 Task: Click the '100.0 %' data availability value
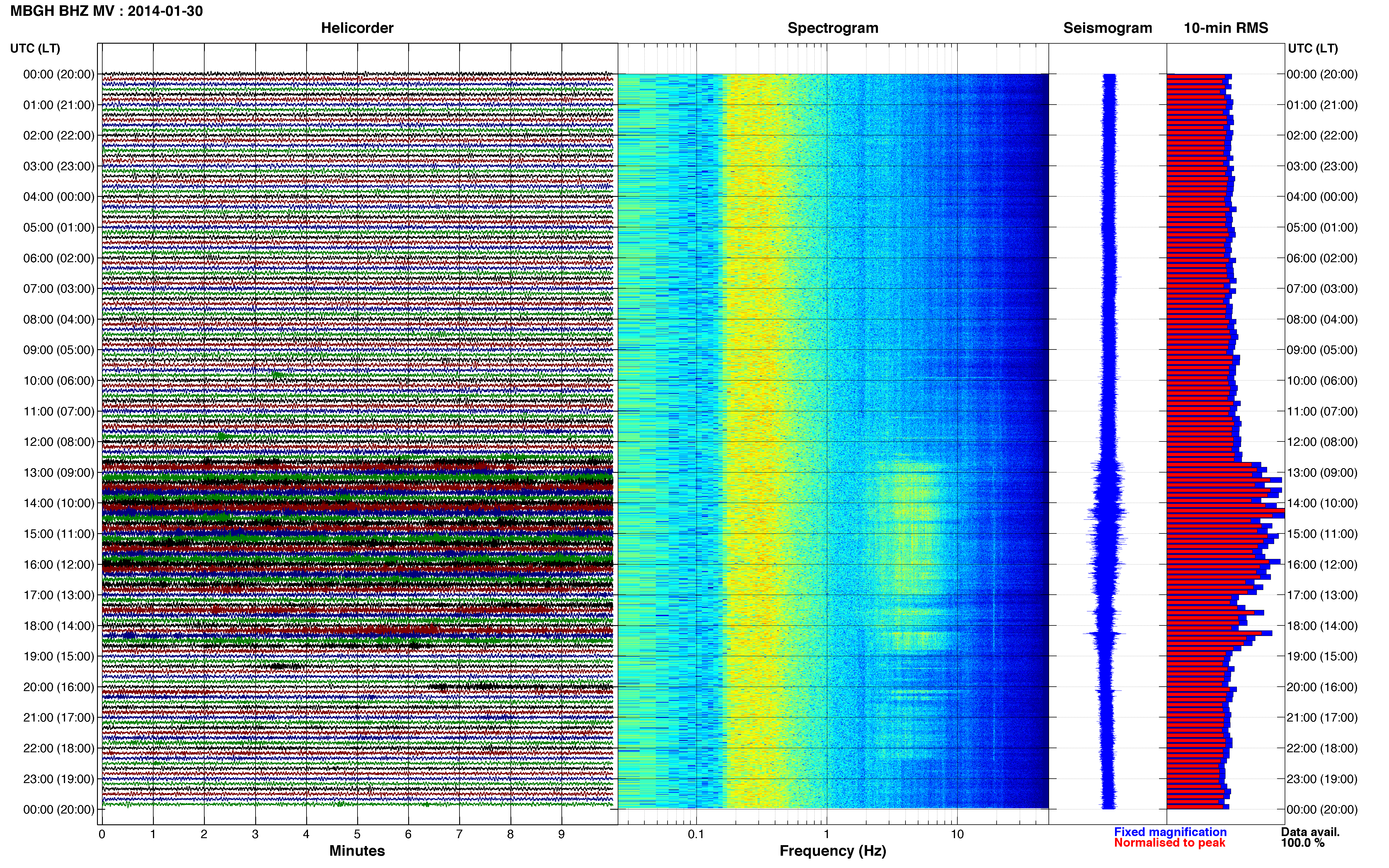coord(1303,843)
